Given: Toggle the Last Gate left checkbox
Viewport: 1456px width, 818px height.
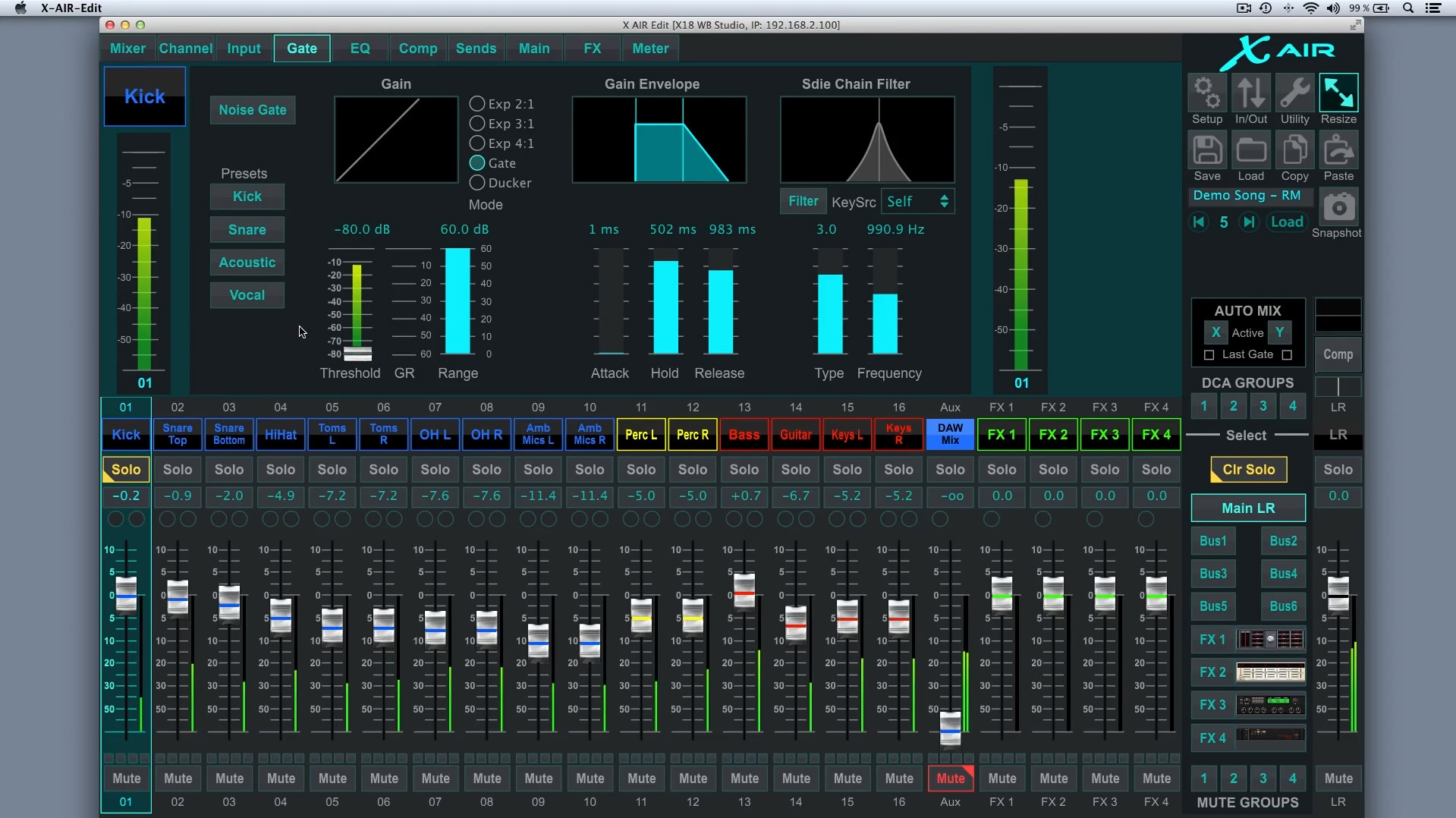Looking at the screenshot, I should click(1209, 354).
